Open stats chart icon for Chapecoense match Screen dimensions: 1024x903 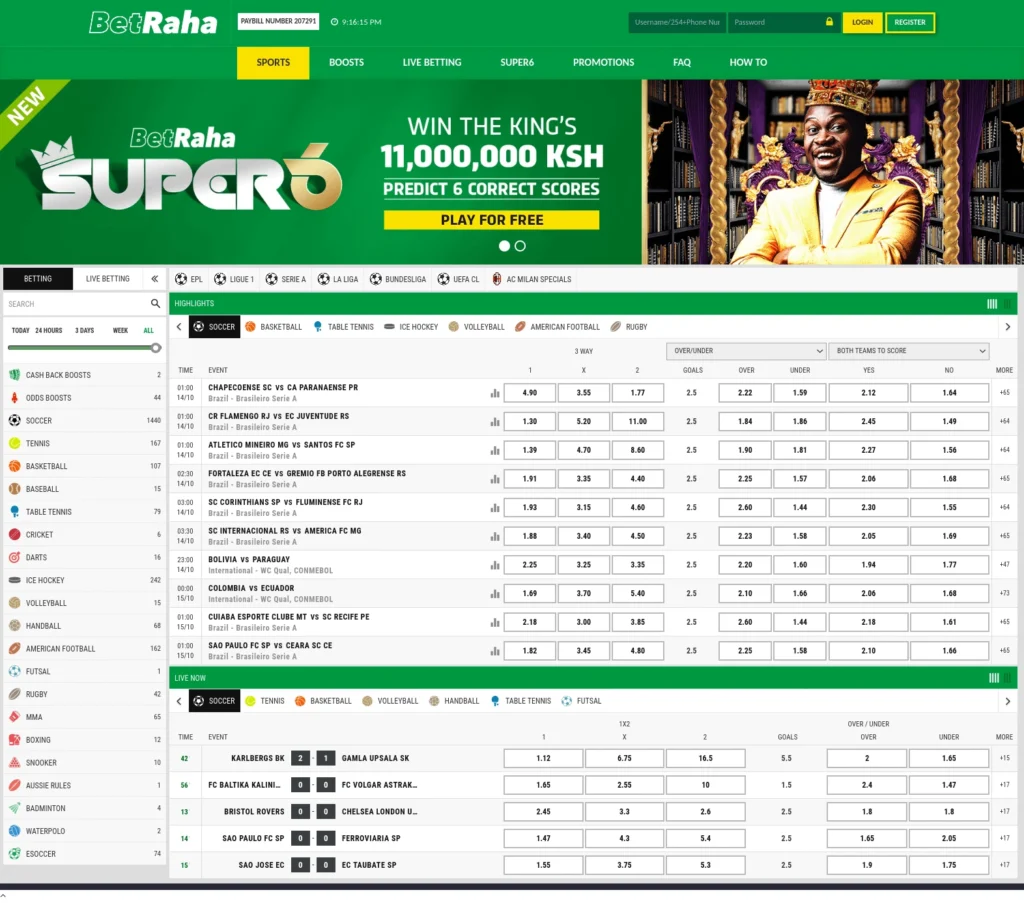(x=495, y=393)
